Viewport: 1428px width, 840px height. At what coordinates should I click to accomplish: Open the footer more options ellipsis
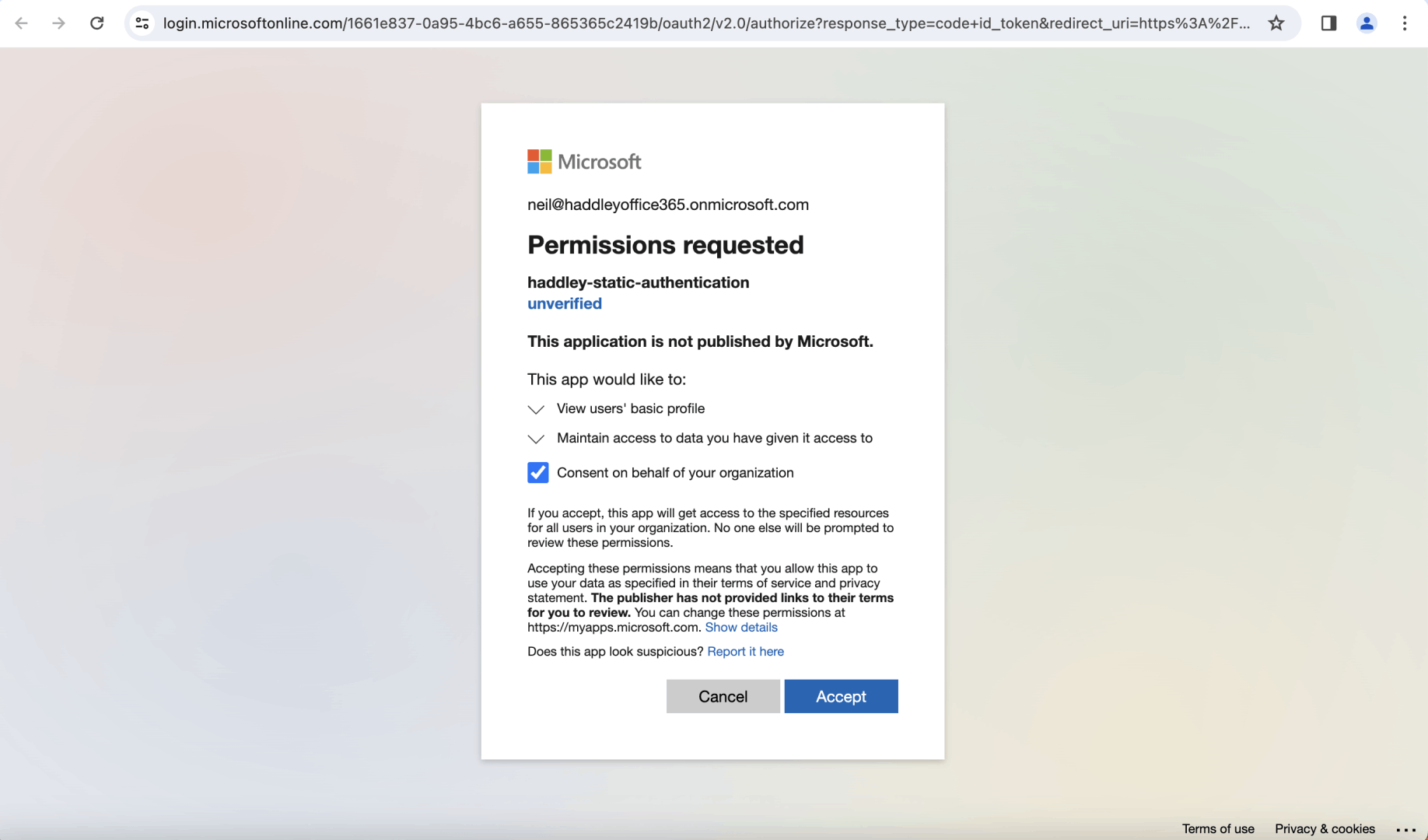click(x=1406, y=829)
